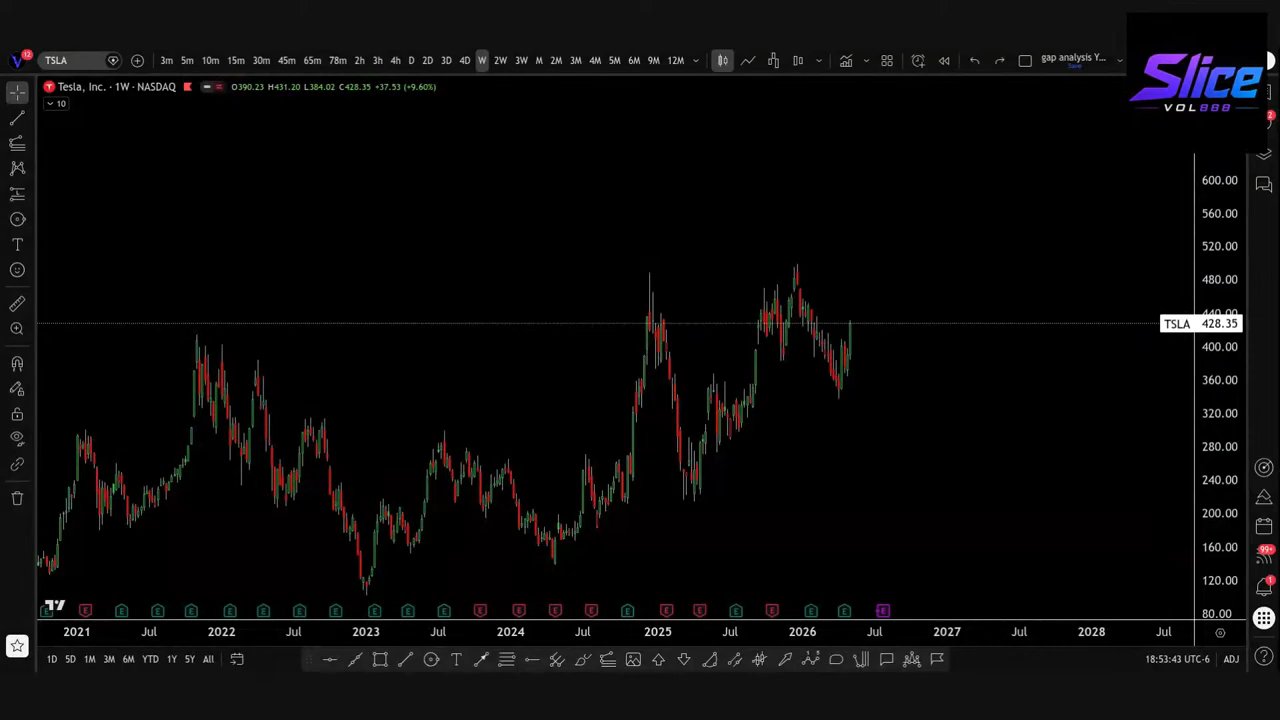Screen dimensions: 1280x720
Task: Open the time axis settings gear
Action: tap(1220, 633)
